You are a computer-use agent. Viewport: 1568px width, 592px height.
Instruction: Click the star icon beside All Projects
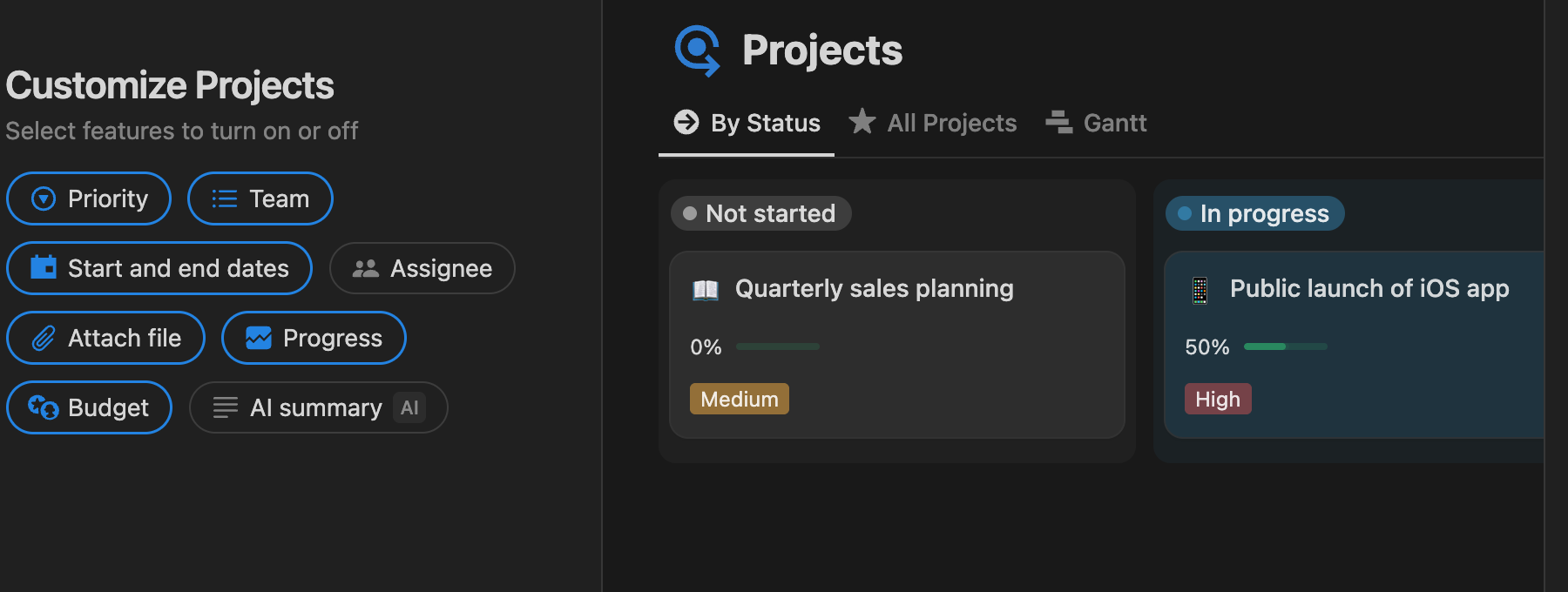862,122
